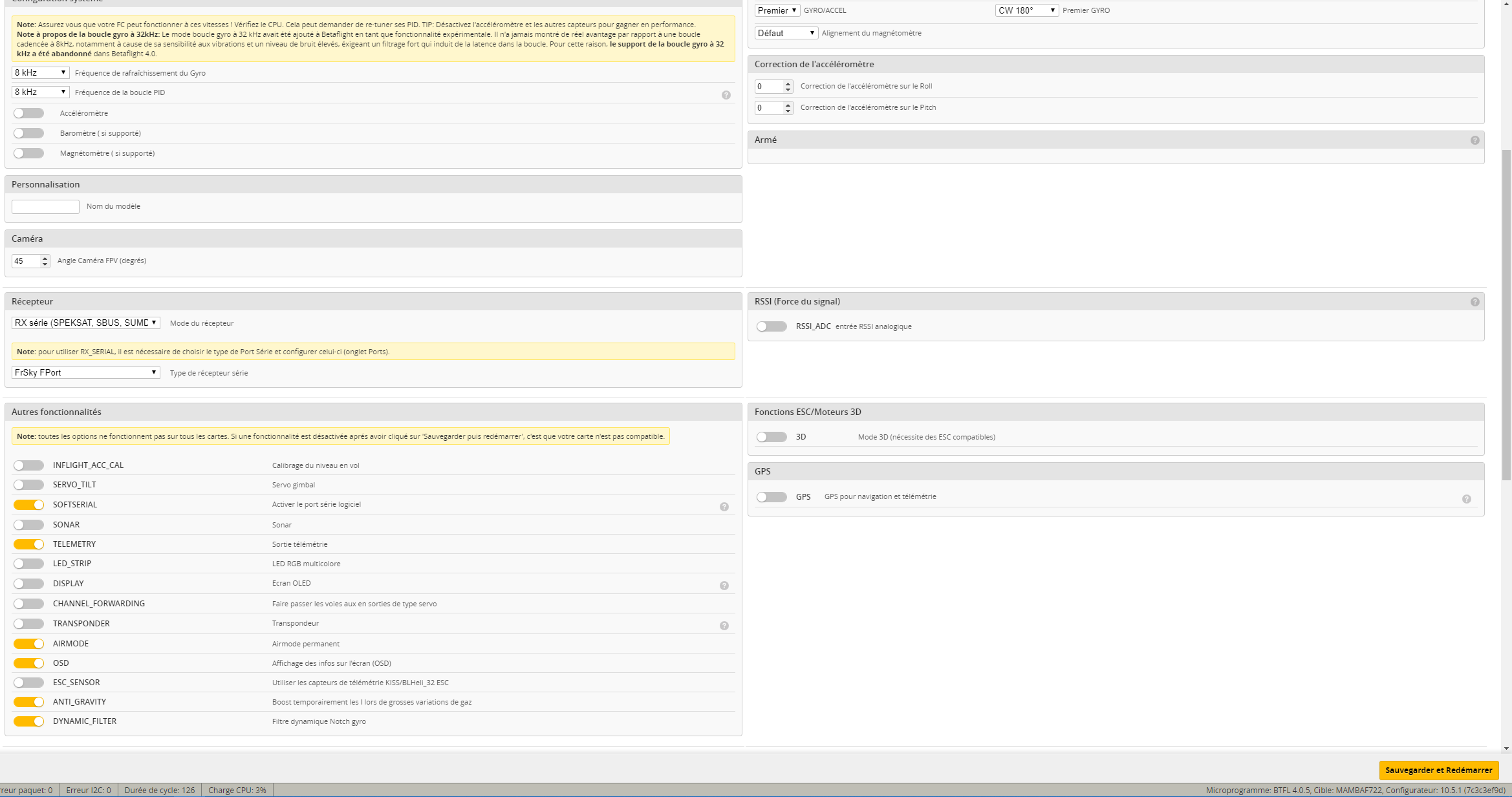
Task: Toggle 3D mode switch
Action: [x=772, y=437]
